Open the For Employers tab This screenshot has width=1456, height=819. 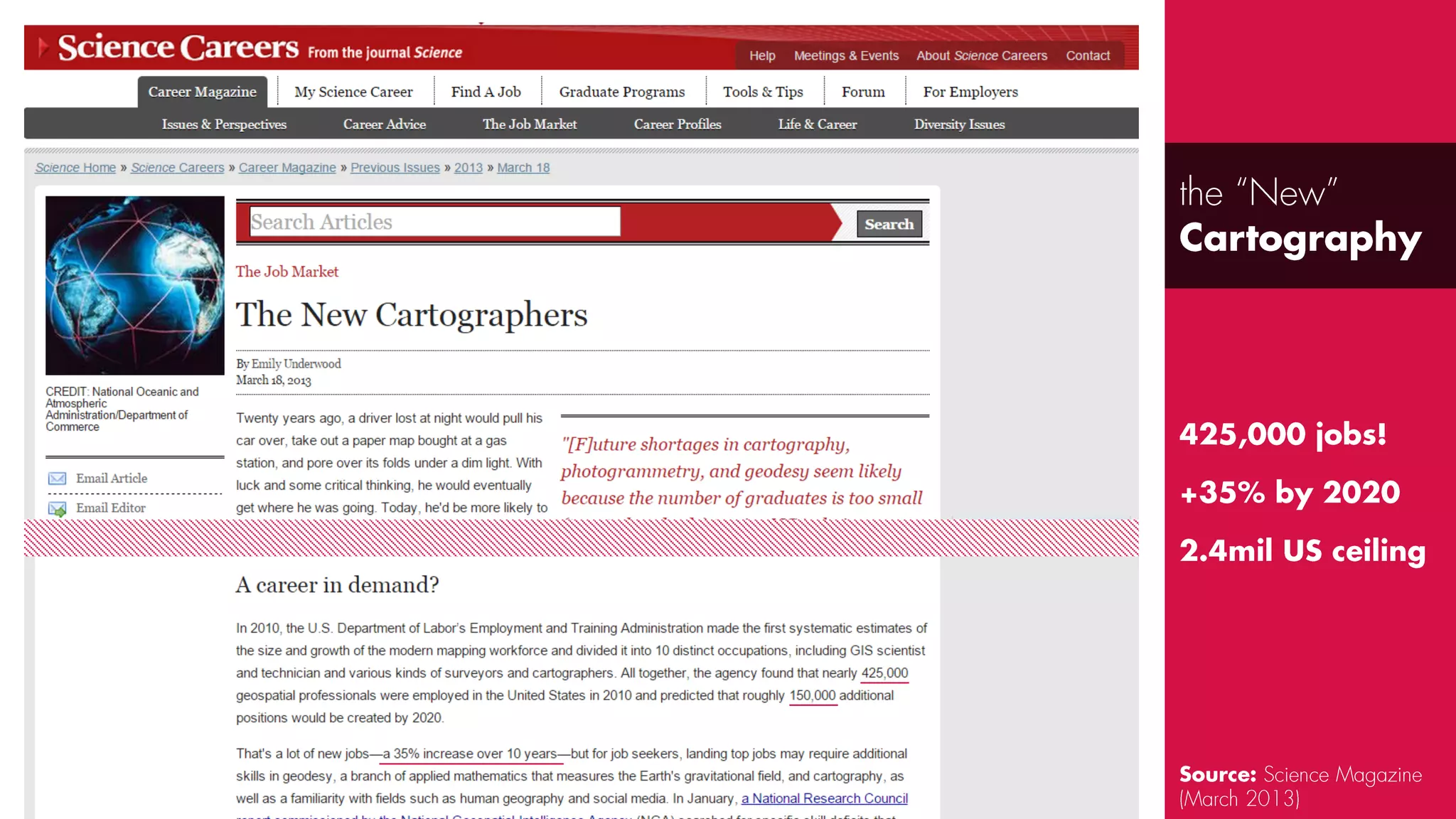click(970, 92)
